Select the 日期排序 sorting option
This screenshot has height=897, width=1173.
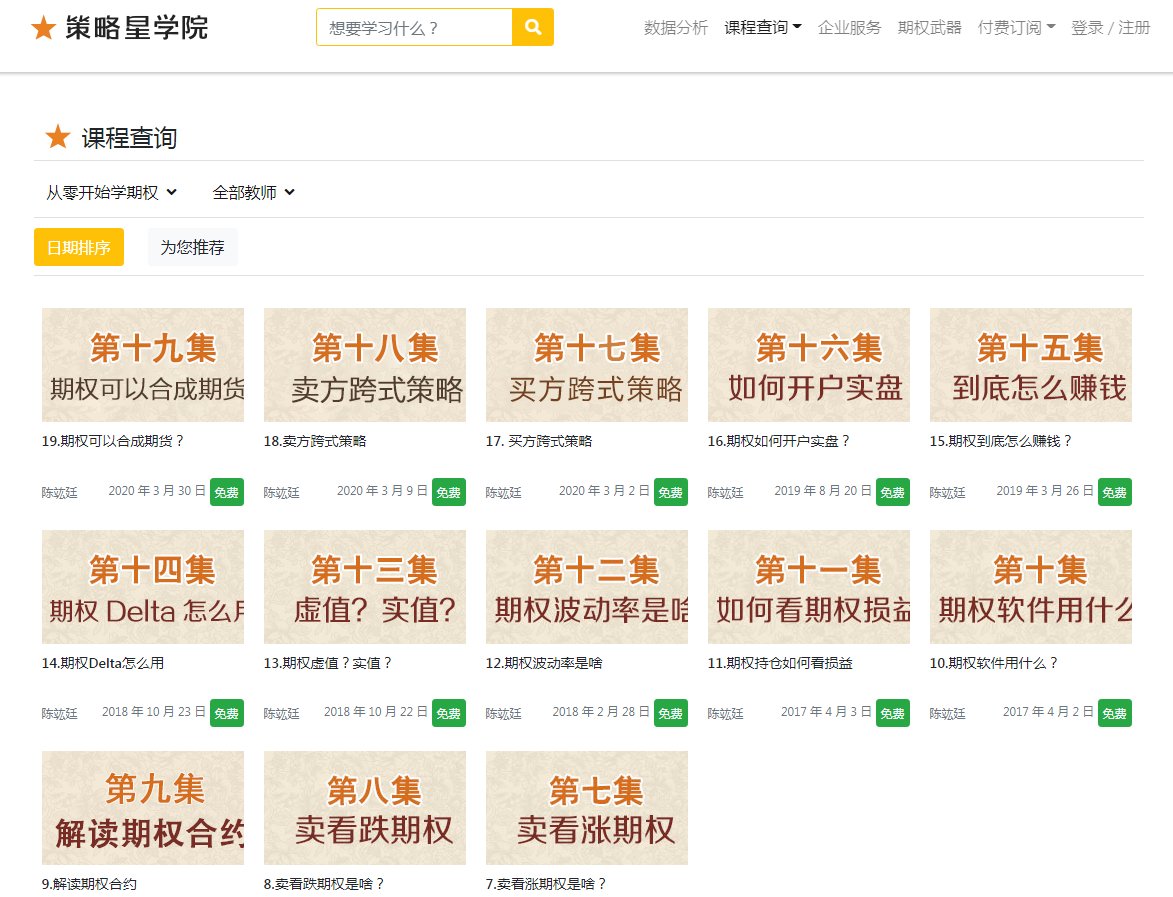coord(78,246)
